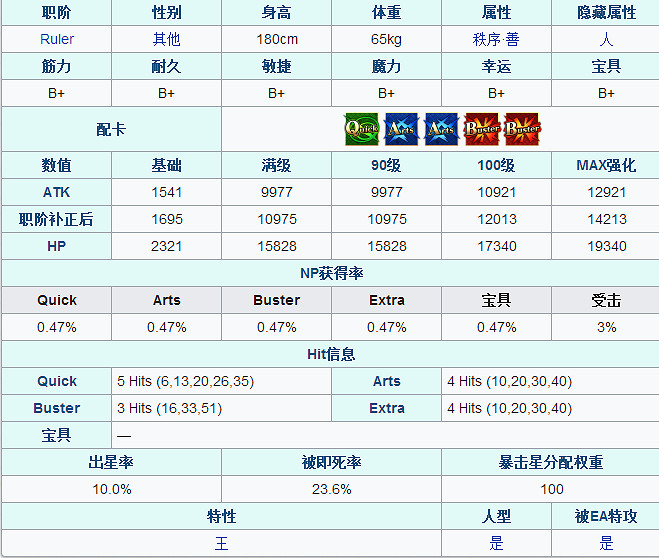Select the Arts label in Hit信息 section
This screenshot has height=558, width=659.
[387, 381]
